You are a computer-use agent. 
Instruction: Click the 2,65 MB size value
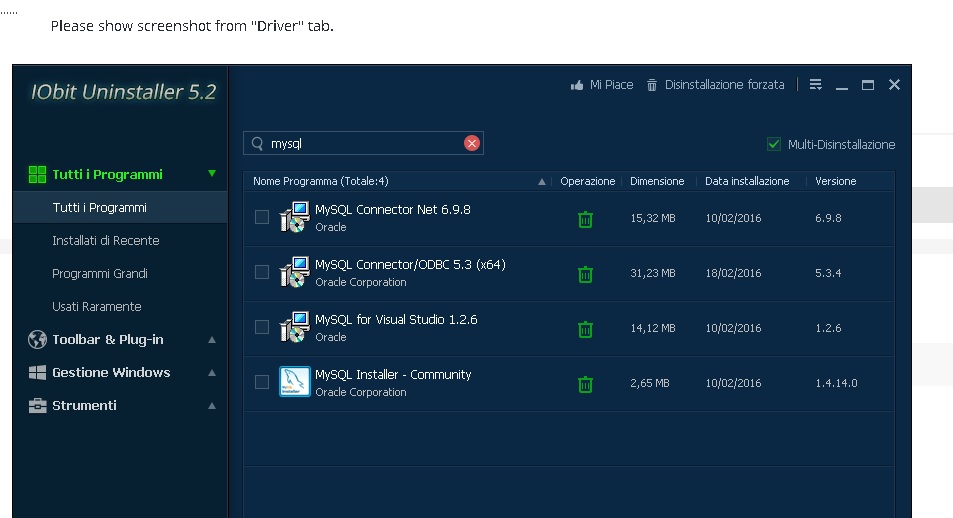[650, 383]
